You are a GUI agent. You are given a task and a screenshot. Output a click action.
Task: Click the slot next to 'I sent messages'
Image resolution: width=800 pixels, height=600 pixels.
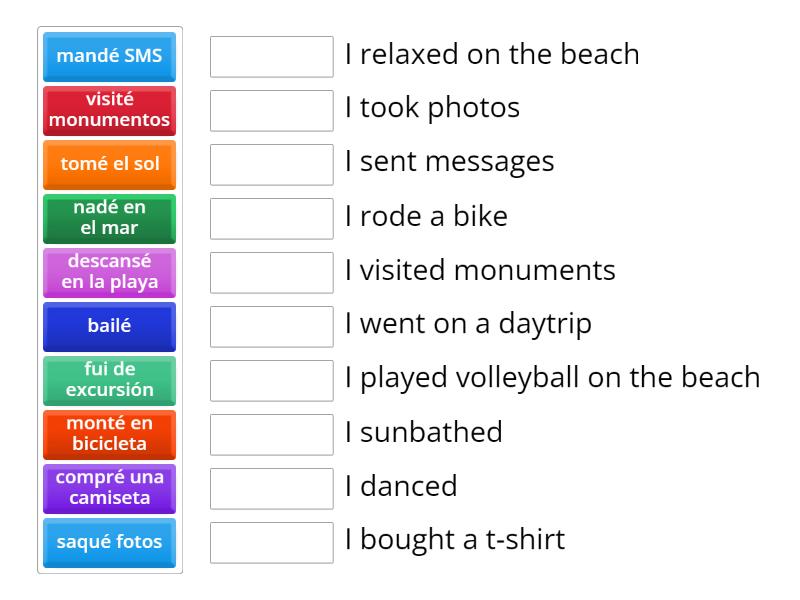[272, 165]
